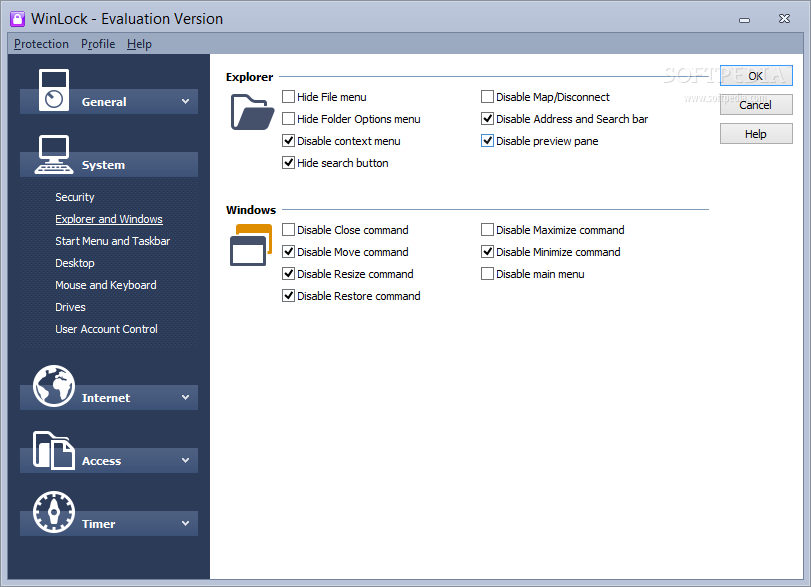Click the Windows section window icon
The height and width of the screenshot is (587, 811).
251,245
